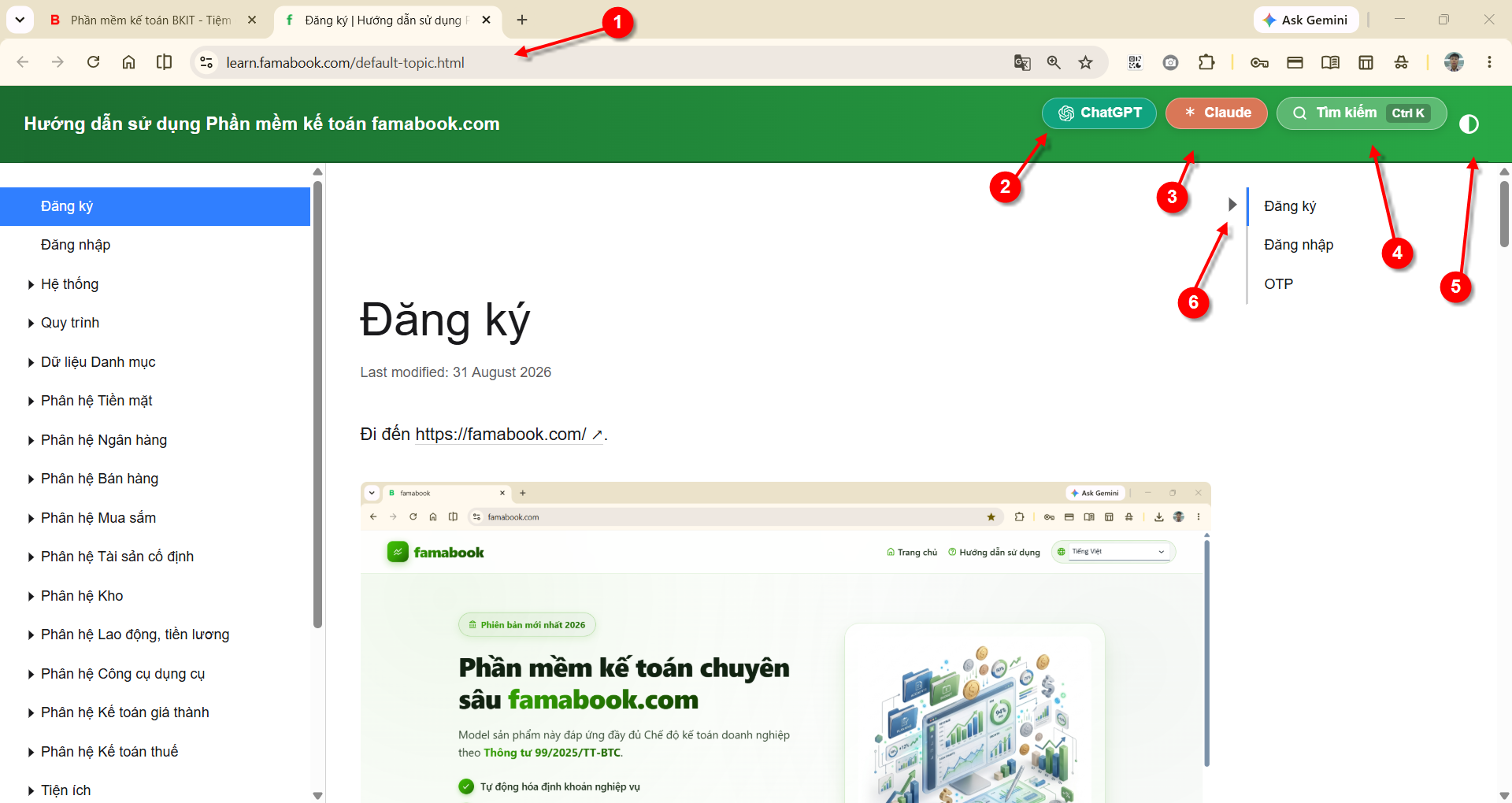The height and width of the screenshot is (803, 1512).
Task: Expand Phân hệ Ngân hàng section
Action: pyautogui.click(x=31, y=441)
